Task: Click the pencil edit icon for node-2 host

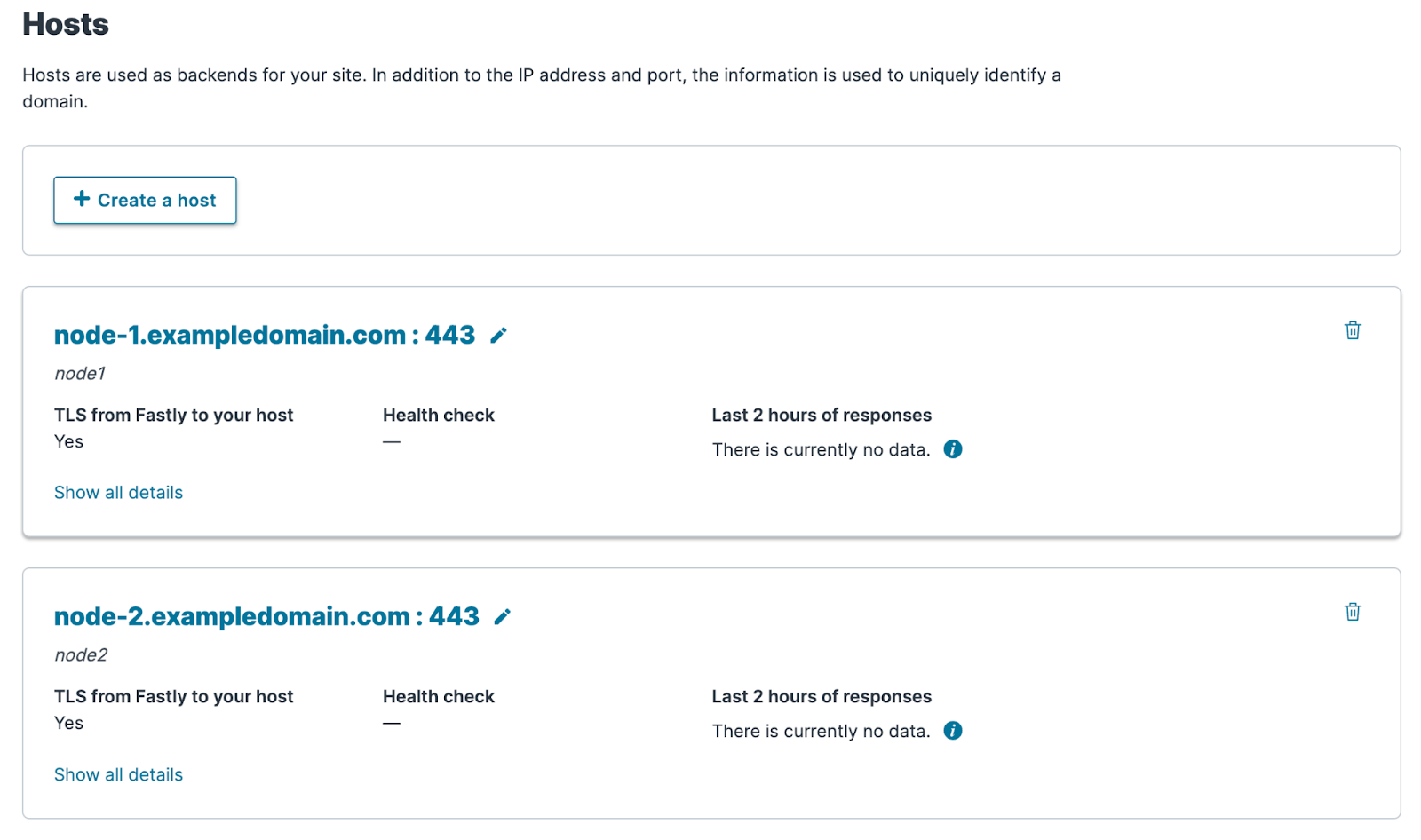Action: pyautogui.click(x=503, y=617)
